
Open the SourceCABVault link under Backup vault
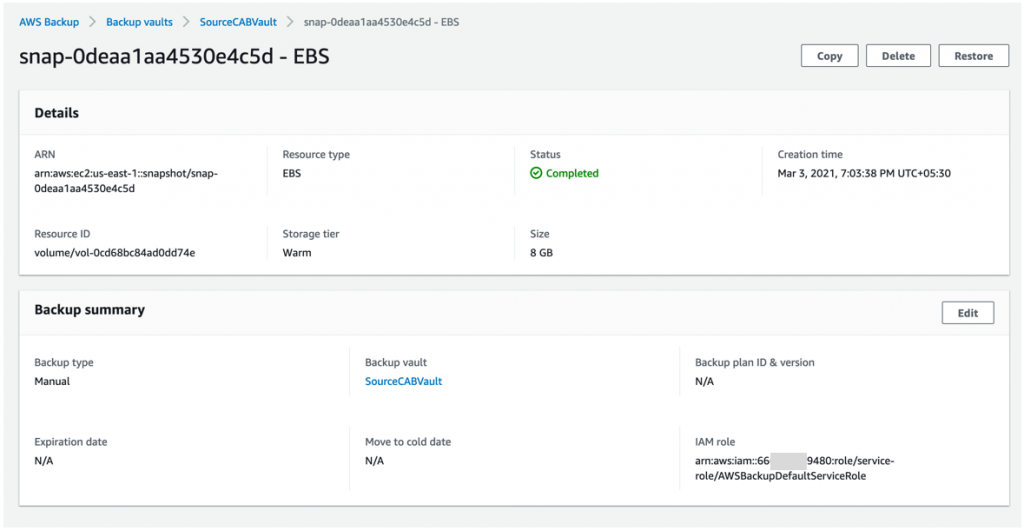click(403, 381)
